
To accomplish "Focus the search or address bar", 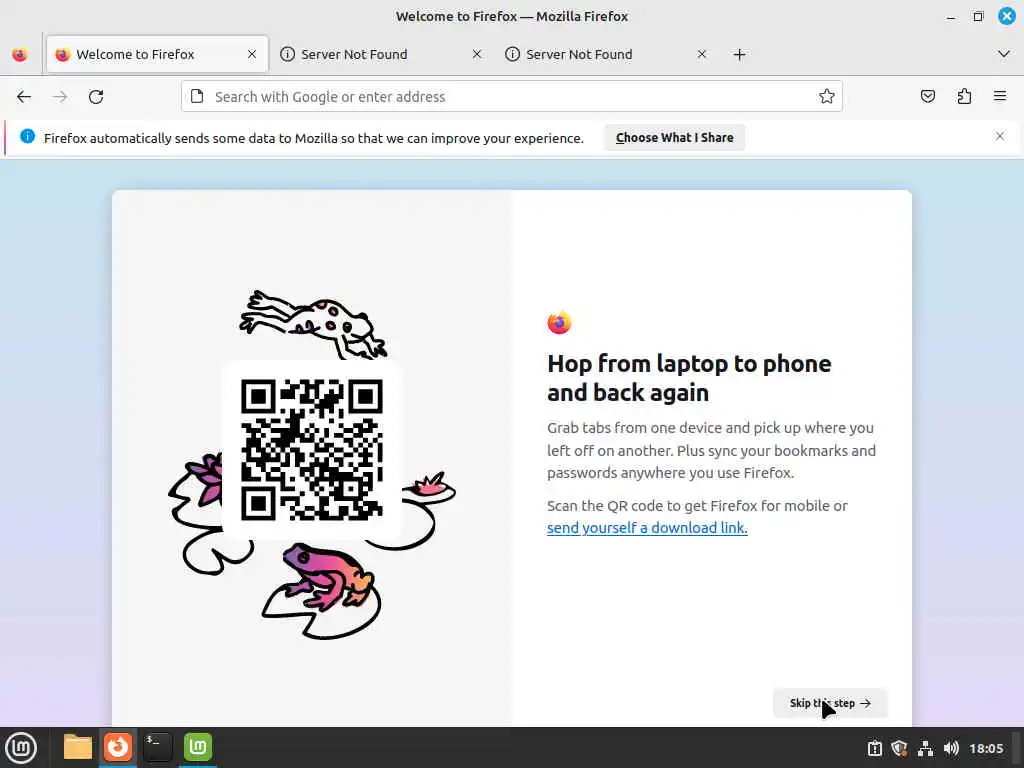I will [x=512, y=97].
